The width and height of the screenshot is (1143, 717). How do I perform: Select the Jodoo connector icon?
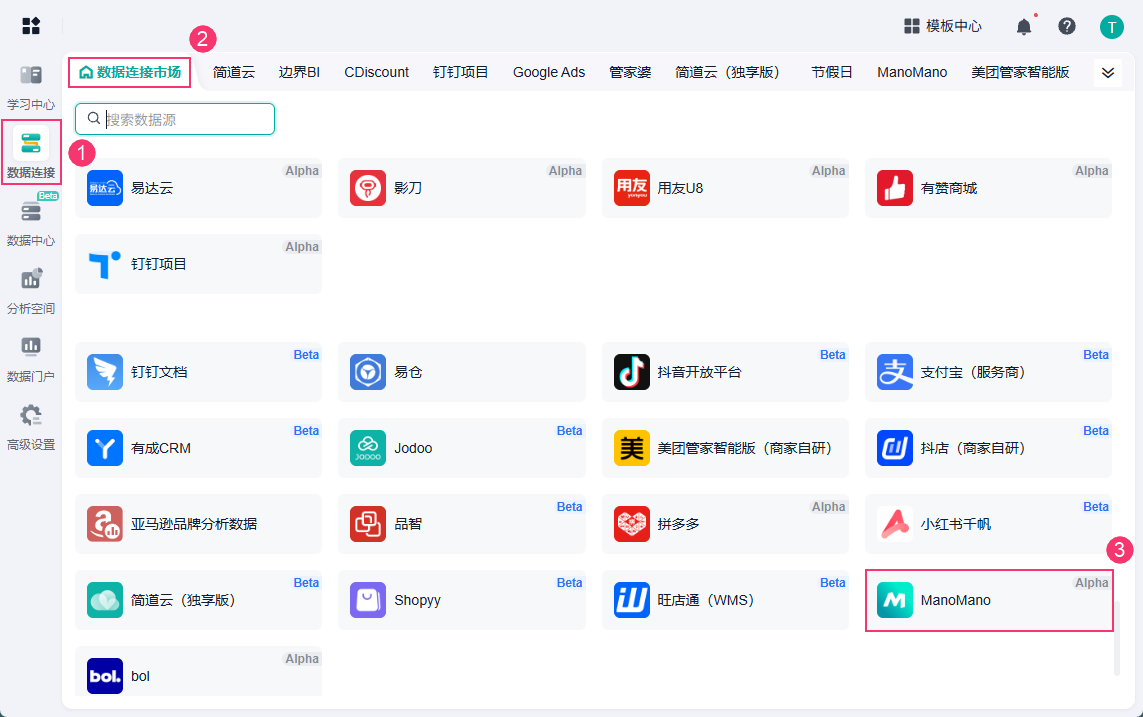(368, 447)
